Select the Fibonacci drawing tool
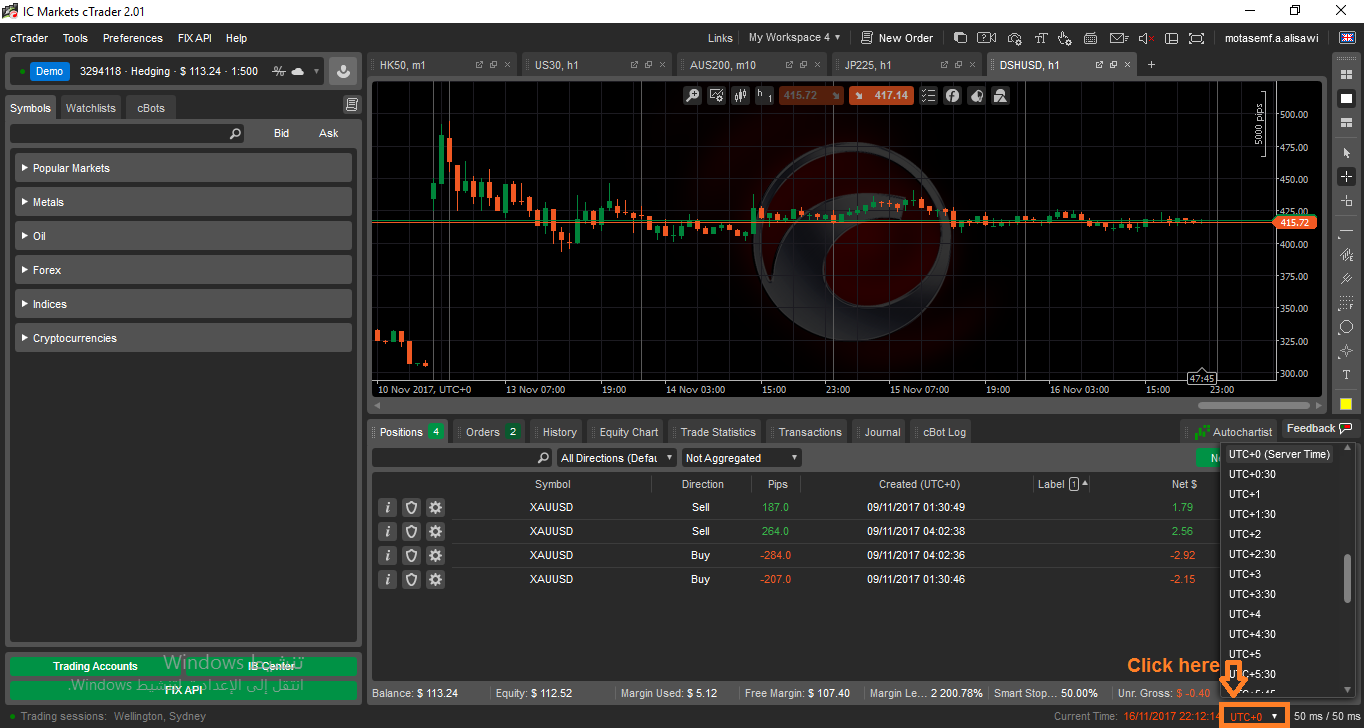Image resolution: width=1364 pixels, height=728 pixels. point(1346,303)
